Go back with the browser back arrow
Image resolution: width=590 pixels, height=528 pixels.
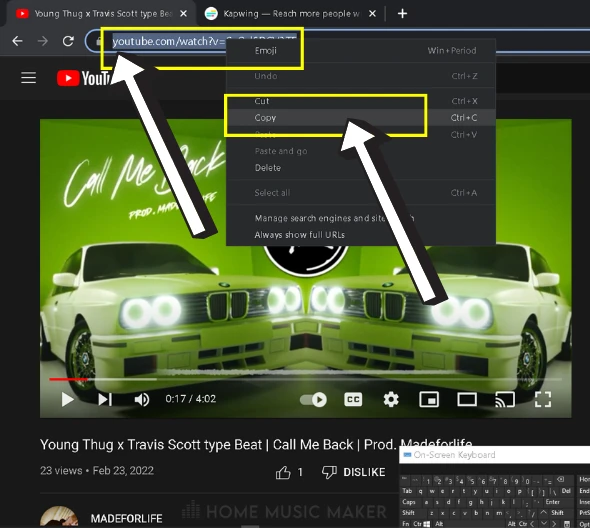pos(17,41)
